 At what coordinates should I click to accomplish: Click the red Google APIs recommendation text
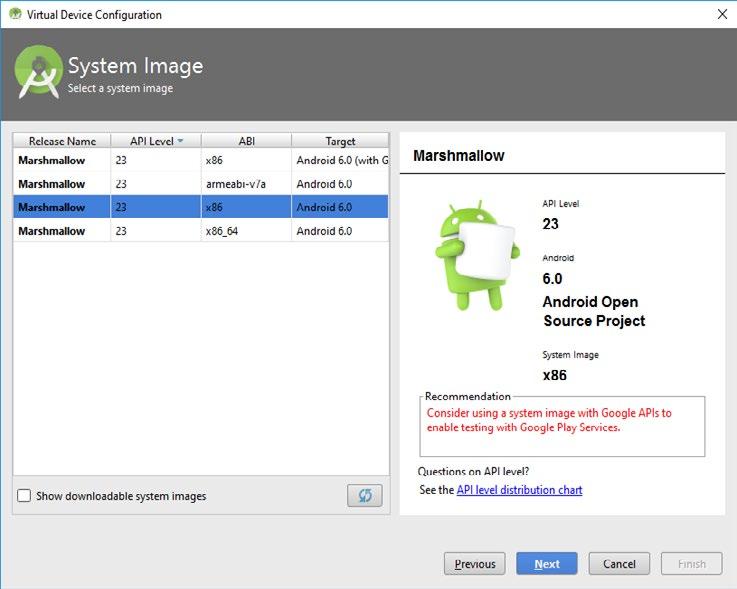[549, 420]
